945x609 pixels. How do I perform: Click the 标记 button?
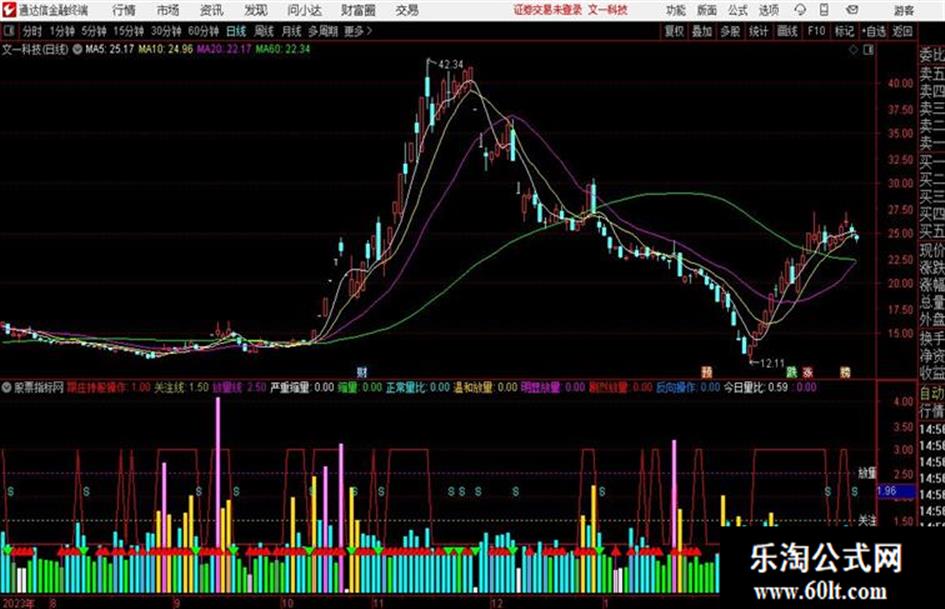844,31
